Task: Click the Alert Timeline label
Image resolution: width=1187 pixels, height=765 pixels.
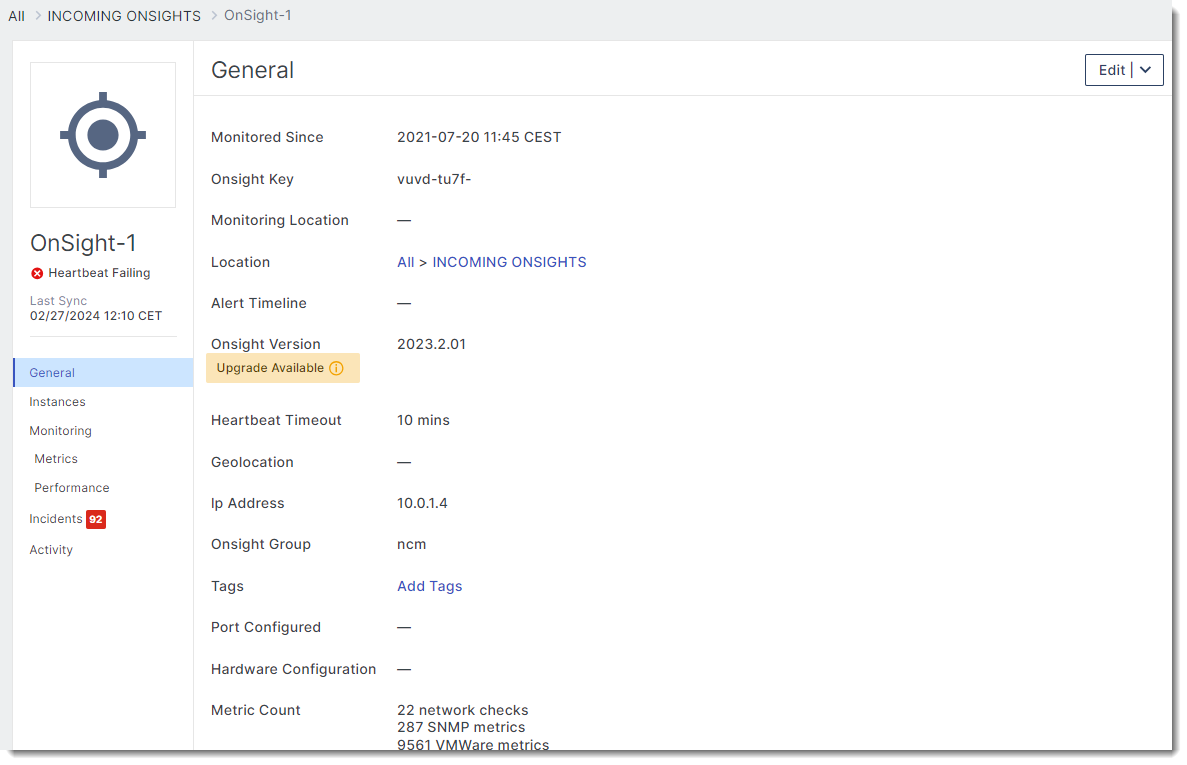Action: point(259,303)
